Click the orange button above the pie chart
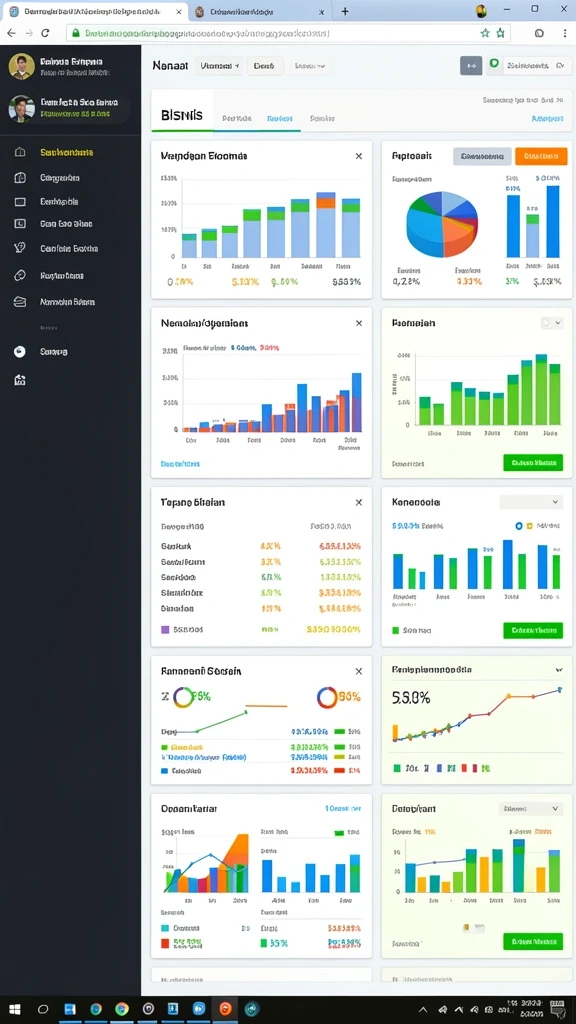 [541, 156]
